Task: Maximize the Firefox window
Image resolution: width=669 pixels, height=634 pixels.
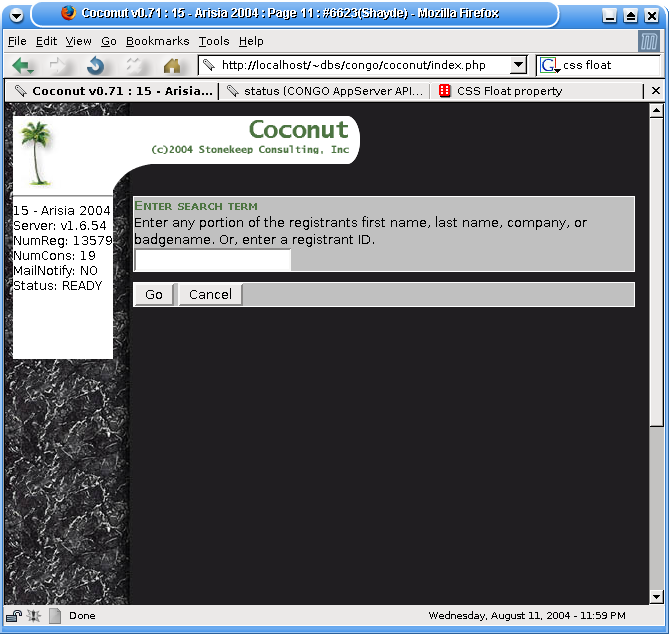Action: 631,16
